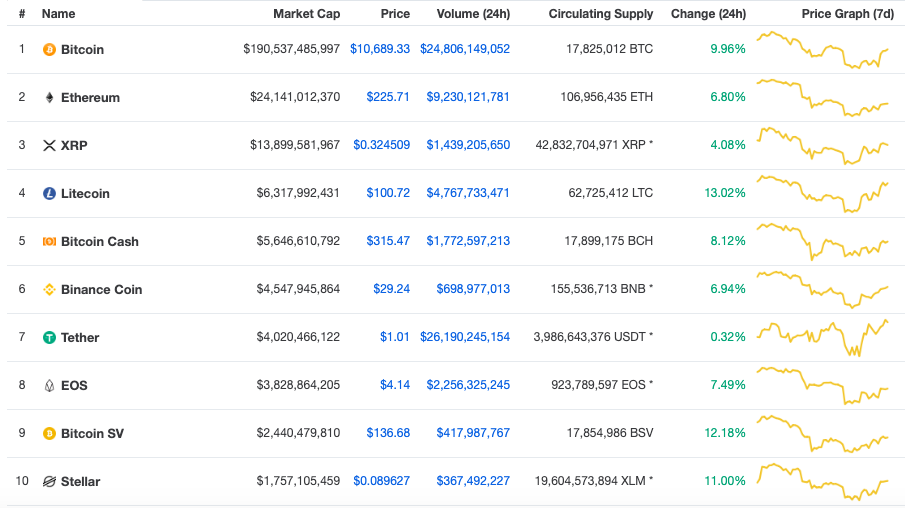Open XRP volume $1,439,205,650 link
The width and height of the screenshot is (905, 508).
[468, 145]
